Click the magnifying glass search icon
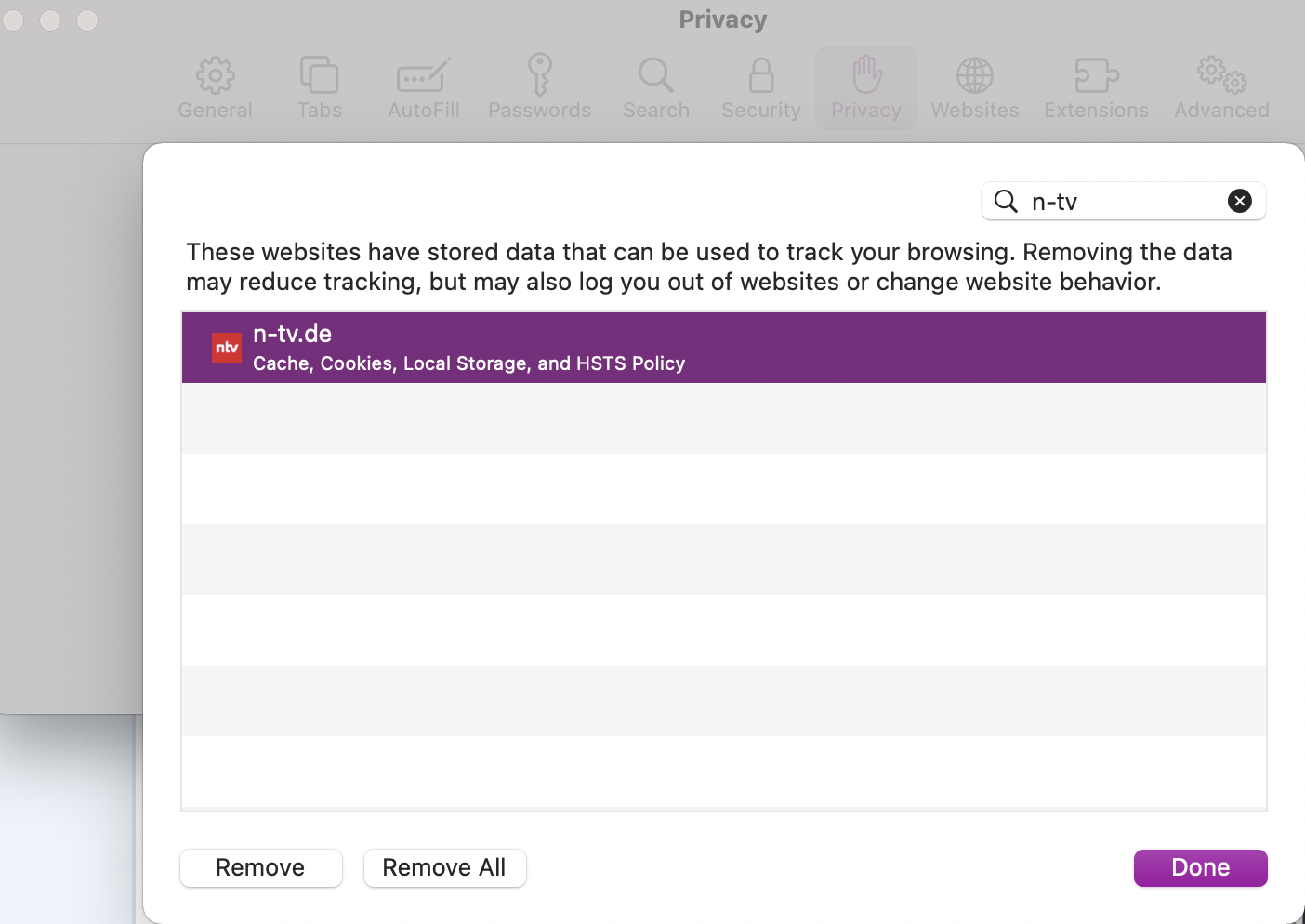 click(x=1006, y=201)
